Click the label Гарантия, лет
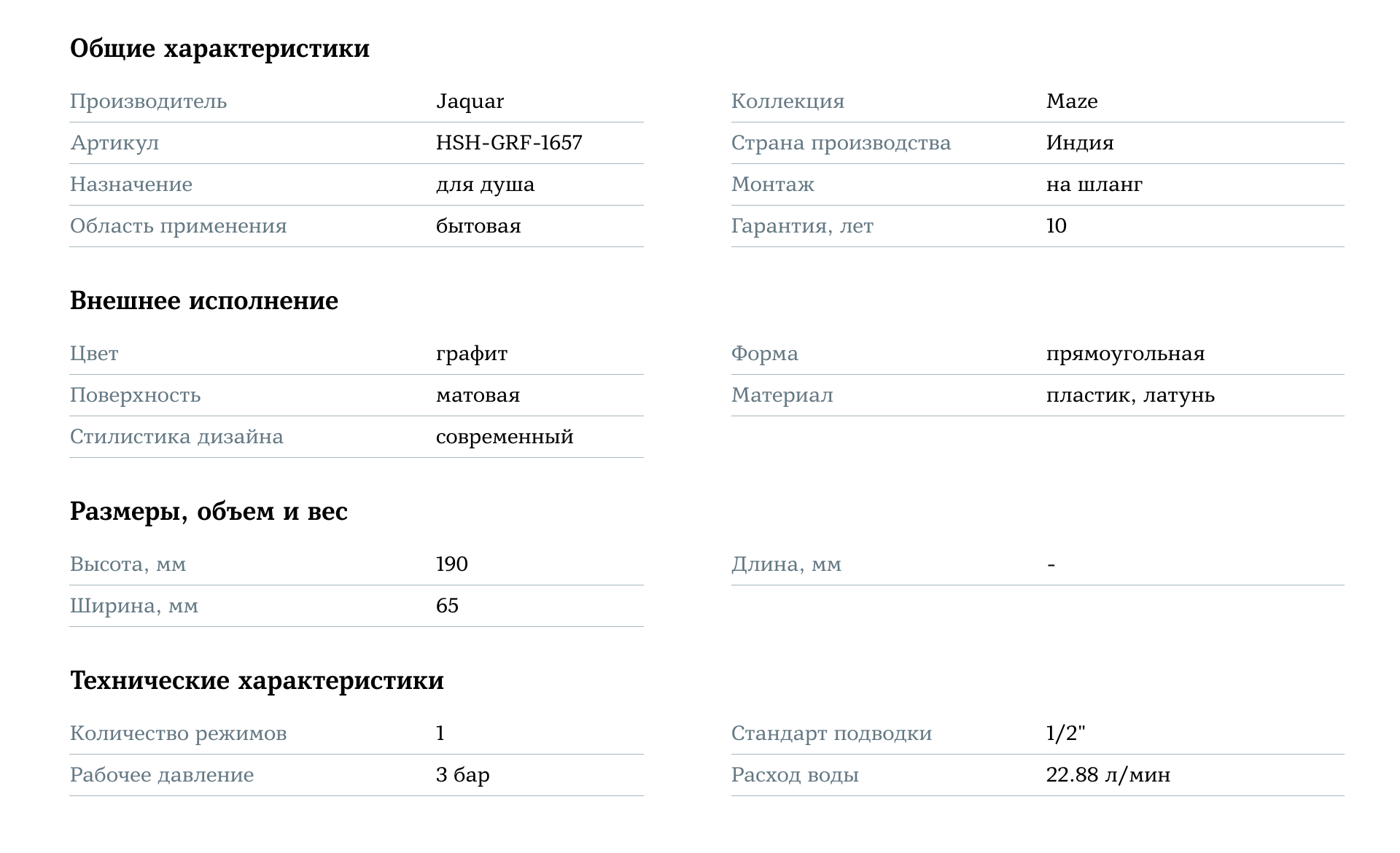 coord(802,226)
